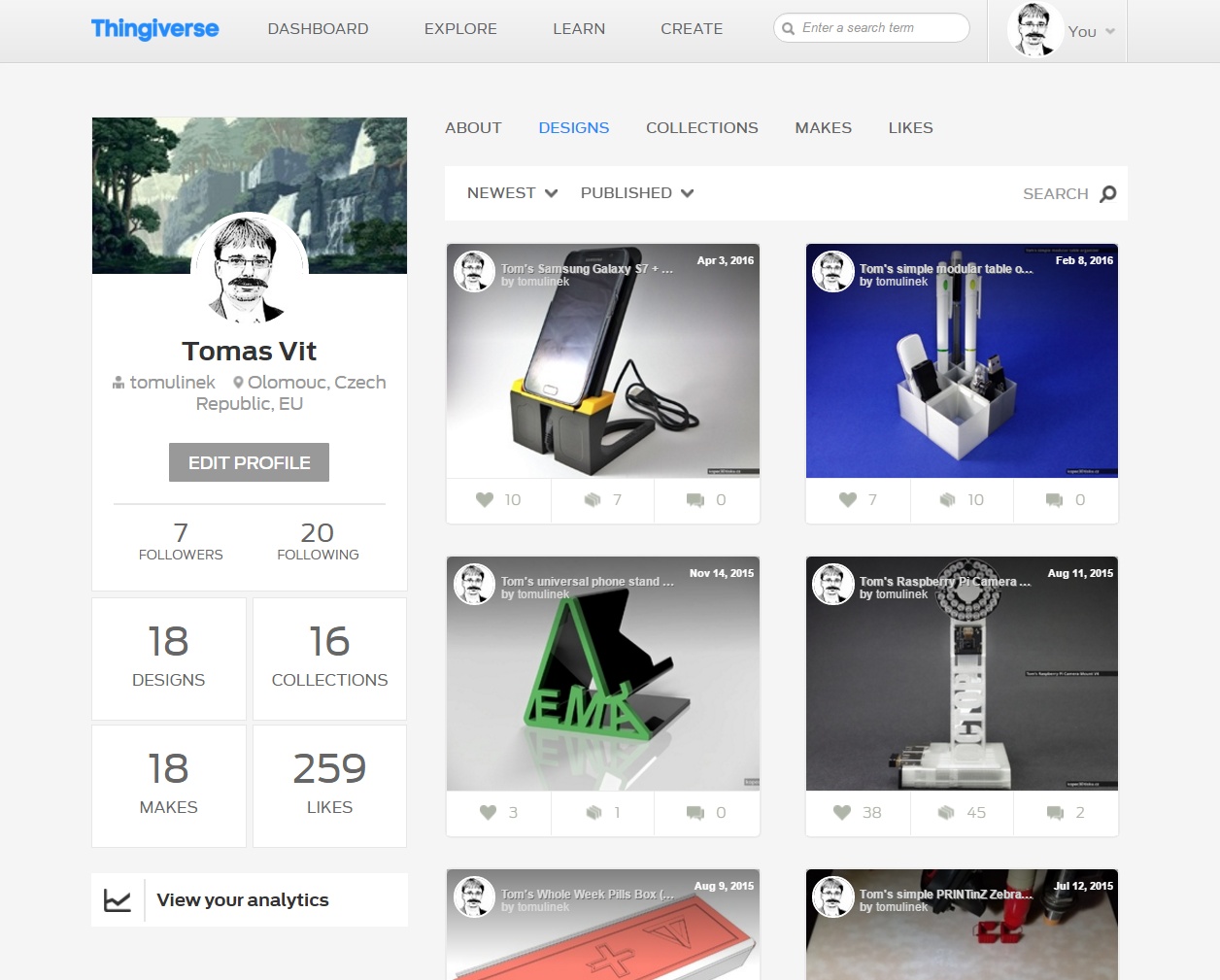Open Tom's simple modular table thumbnail

[962, 360]
